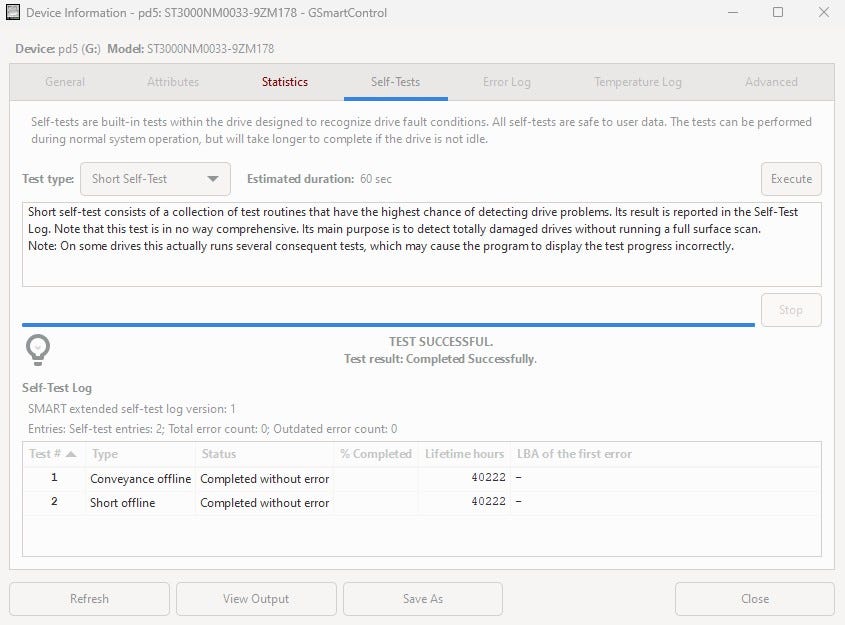Click the self-test progress bar
This screenshot has width=845, height=625.
point(388,325)
